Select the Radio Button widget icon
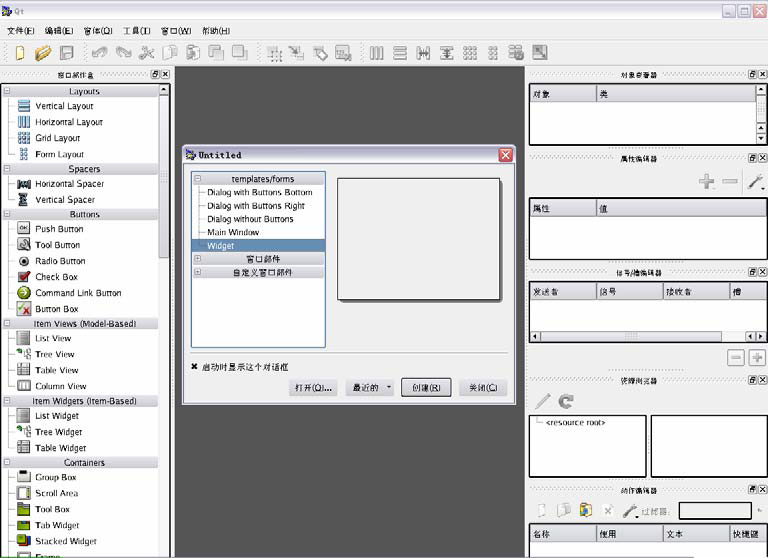The image size is (768, 558). (x=24, y=261)
